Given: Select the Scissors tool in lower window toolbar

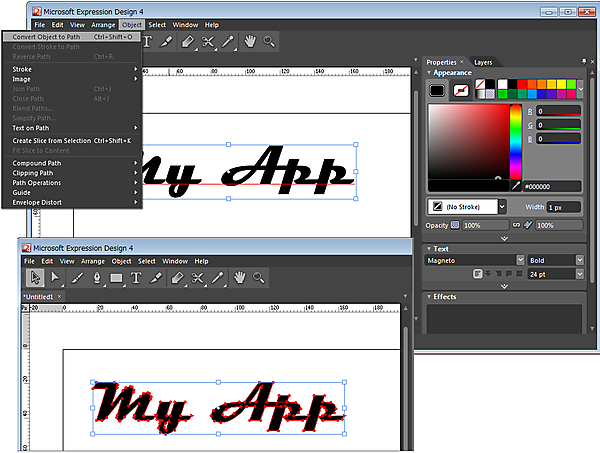Looking at the screenshot, I should coord(197,277).
